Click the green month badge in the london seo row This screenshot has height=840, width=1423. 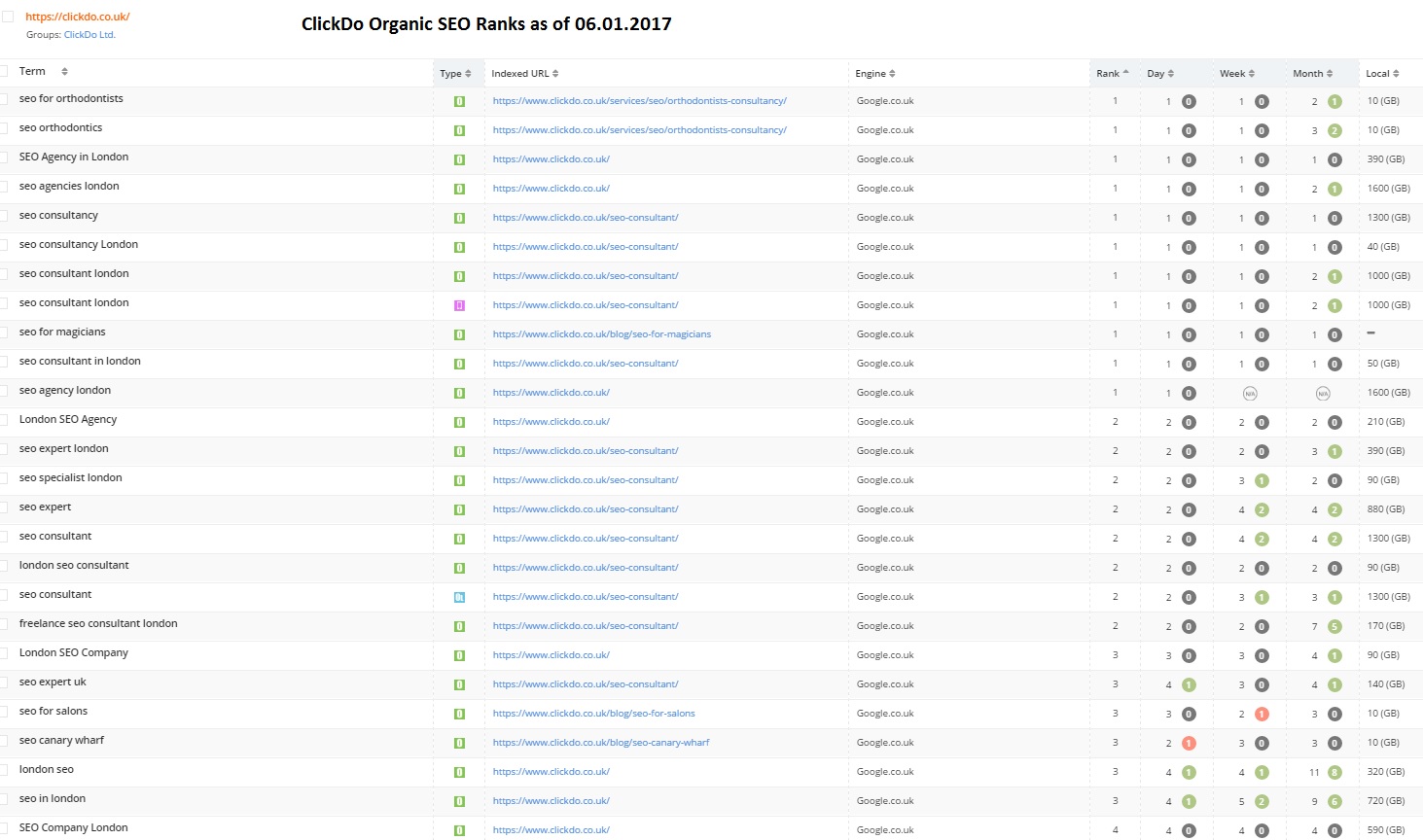click(1334, 772)
